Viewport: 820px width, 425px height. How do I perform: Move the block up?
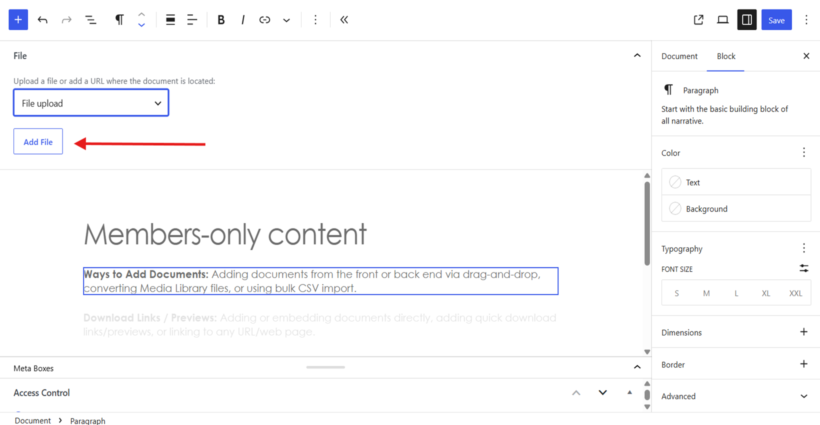point(141,15)
